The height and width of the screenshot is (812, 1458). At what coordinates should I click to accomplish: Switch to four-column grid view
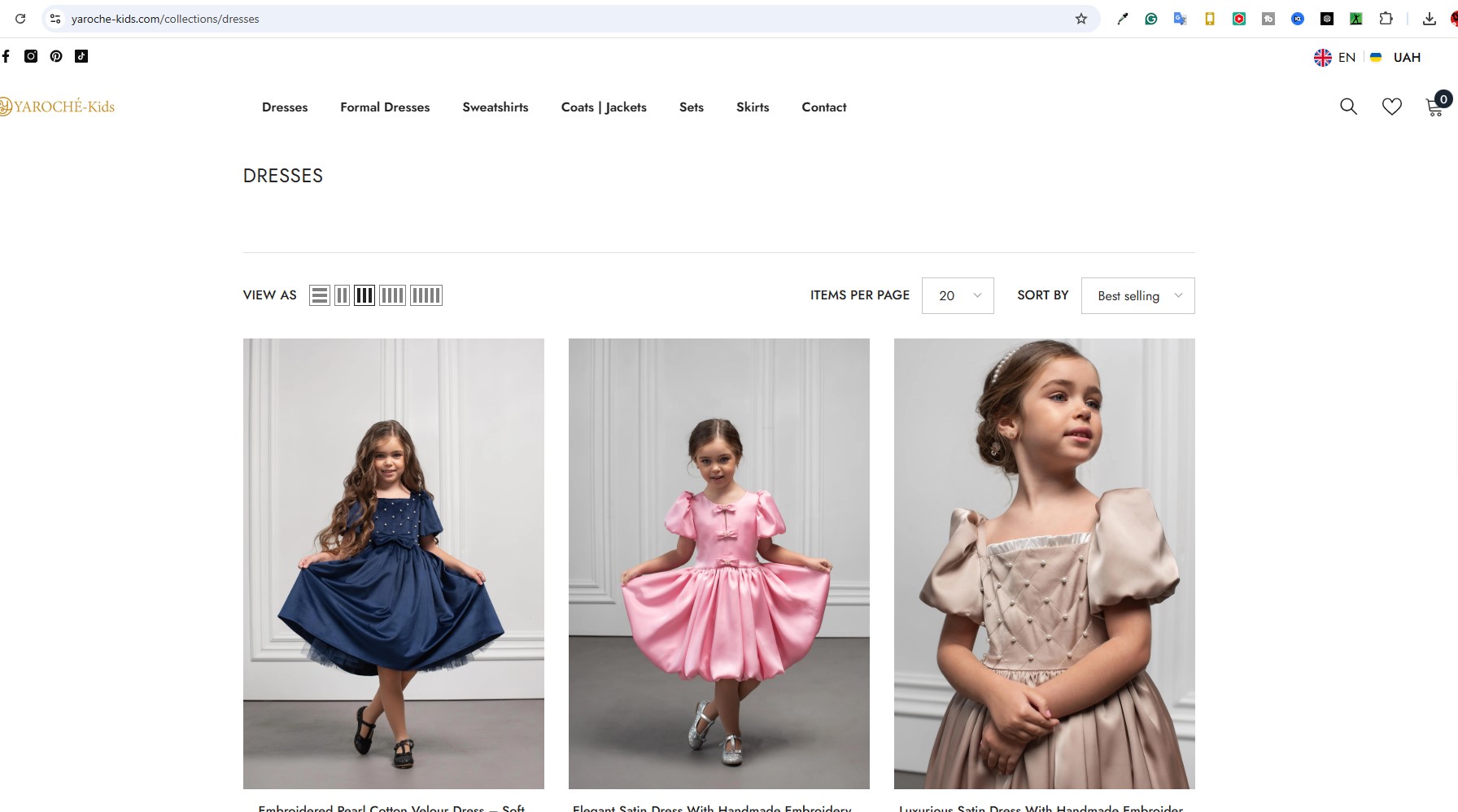(x=392, y=295)
